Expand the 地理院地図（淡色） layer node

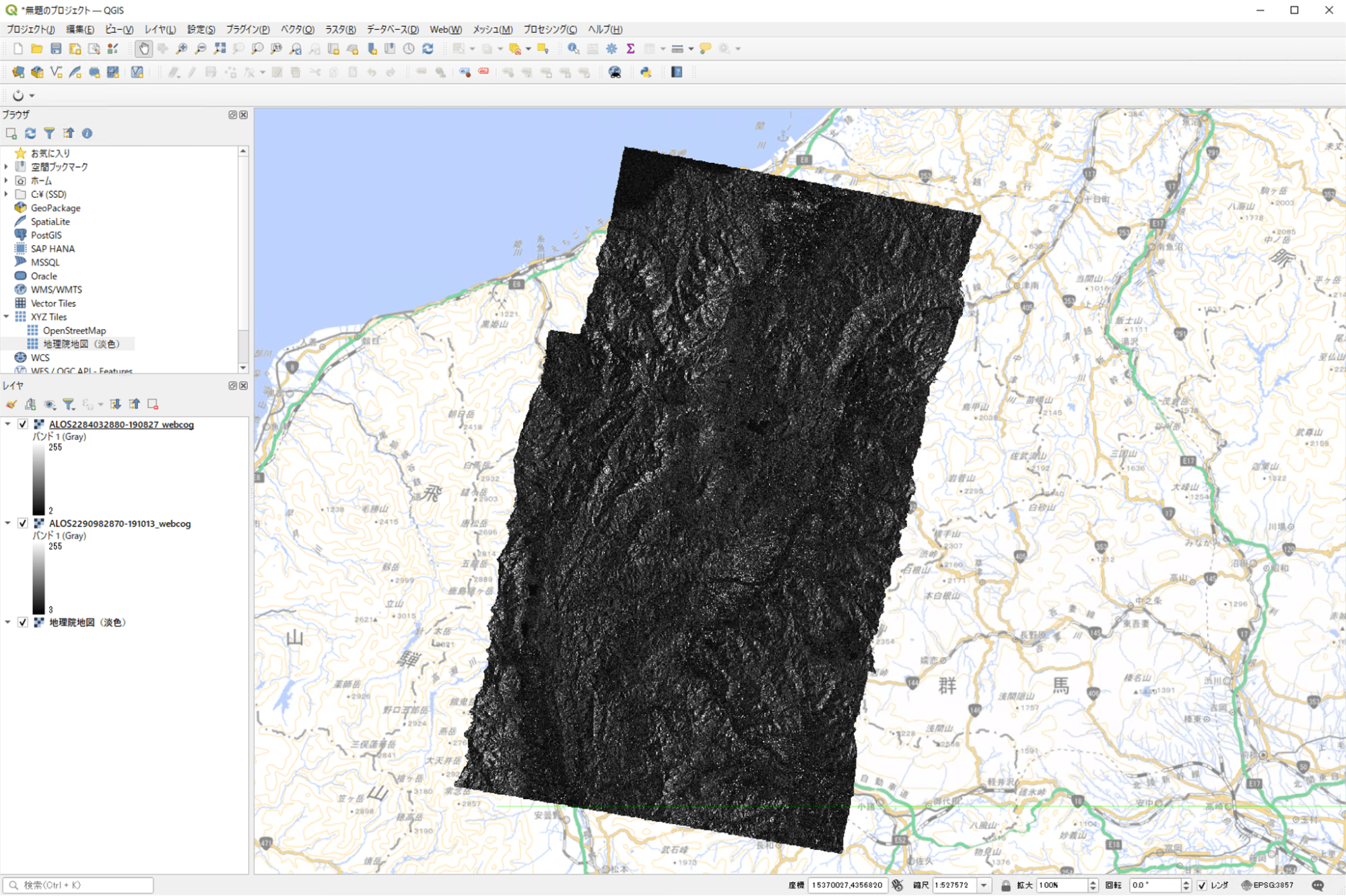click(7, 622)
